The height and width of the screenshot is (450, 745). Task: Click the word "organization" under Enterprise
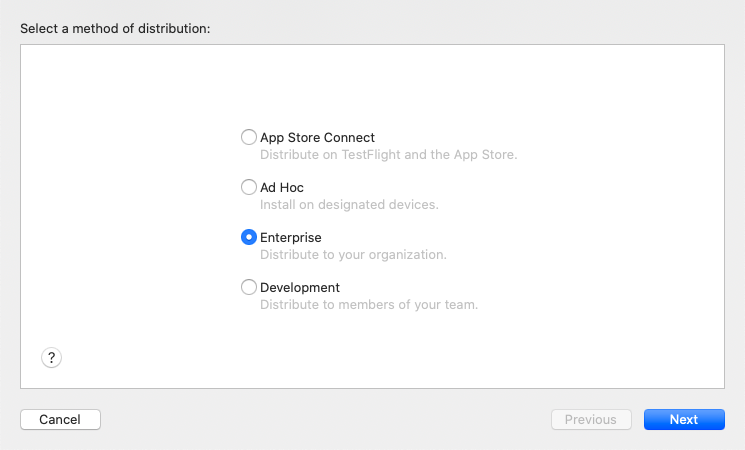coord(406,255)
